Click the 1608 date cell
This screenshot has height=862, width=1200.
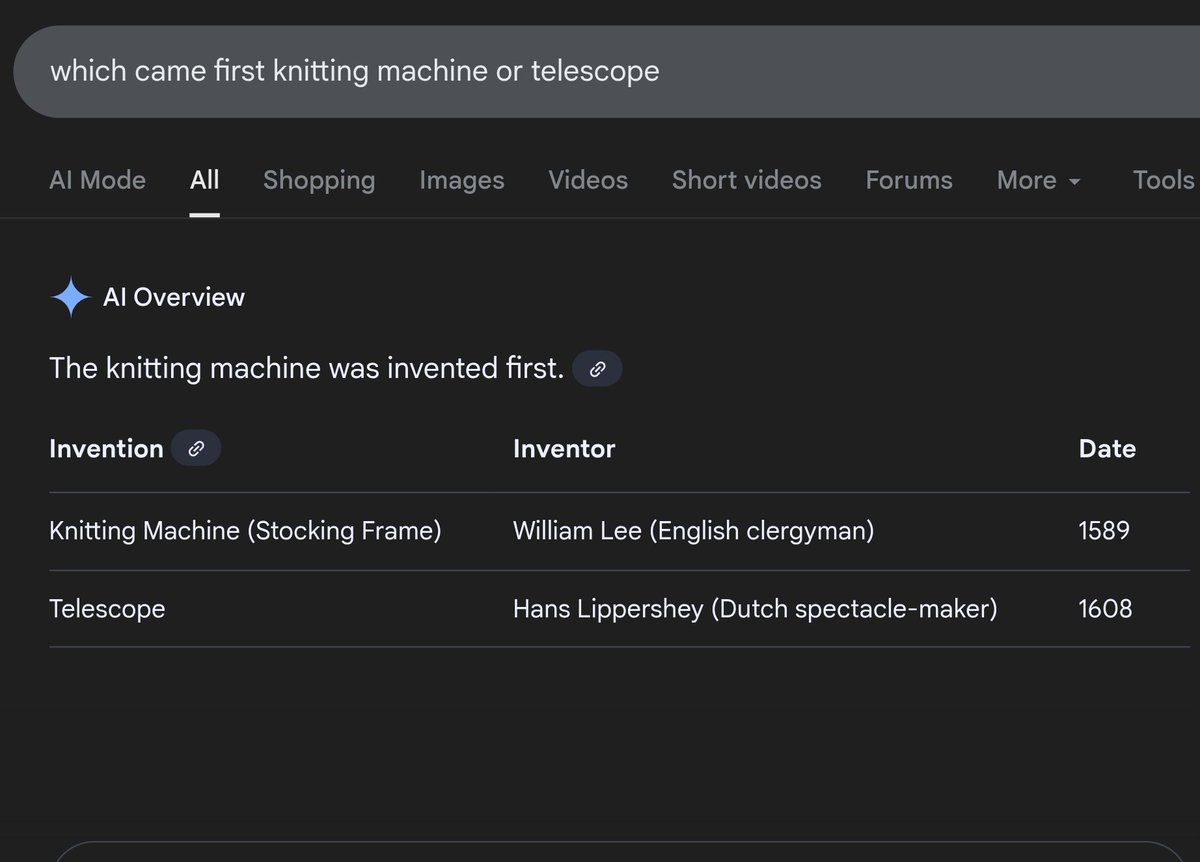pos(1105,609)
